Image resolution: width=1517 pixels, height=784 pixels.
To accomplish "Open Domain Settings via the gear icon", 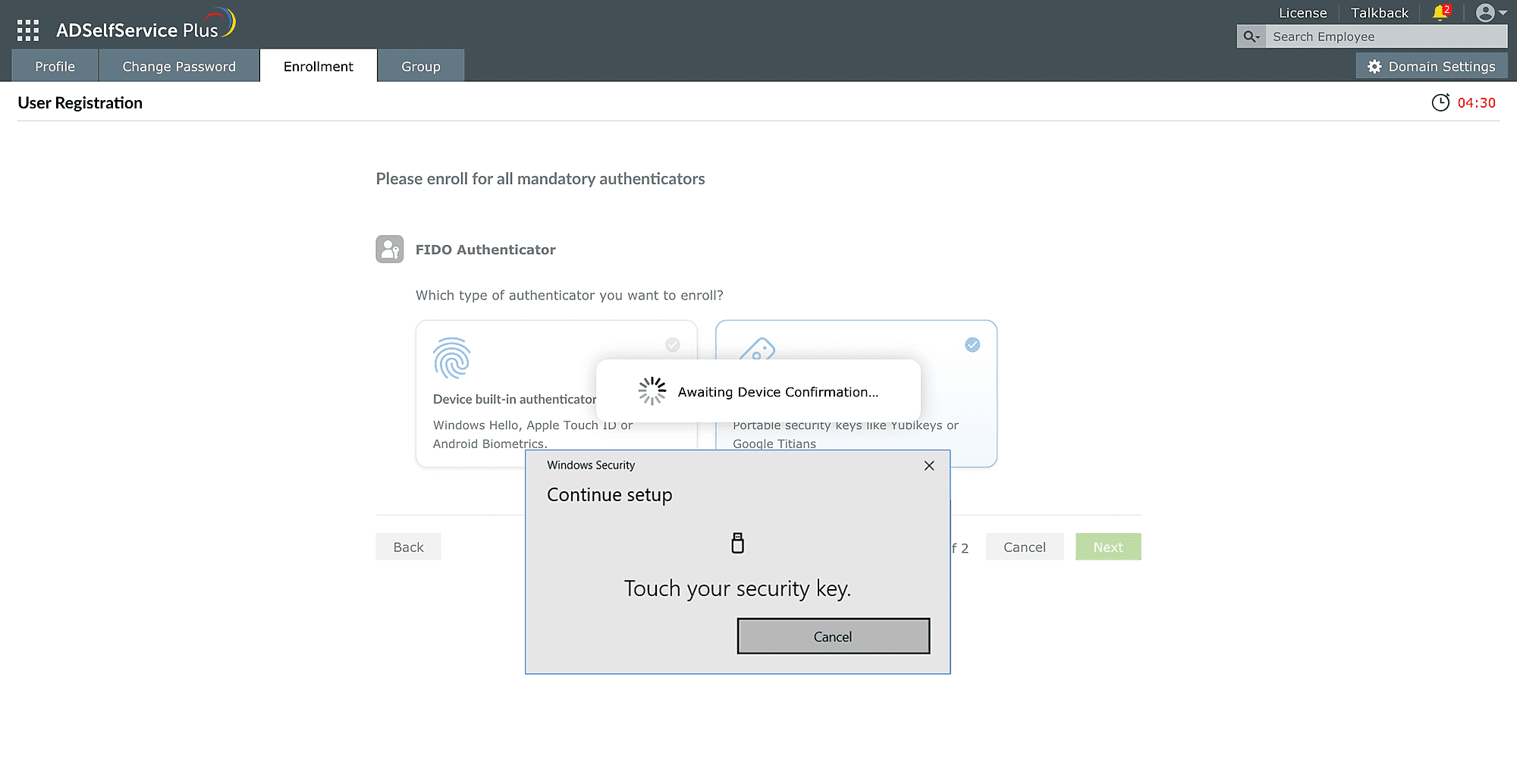I will 1374,66.
